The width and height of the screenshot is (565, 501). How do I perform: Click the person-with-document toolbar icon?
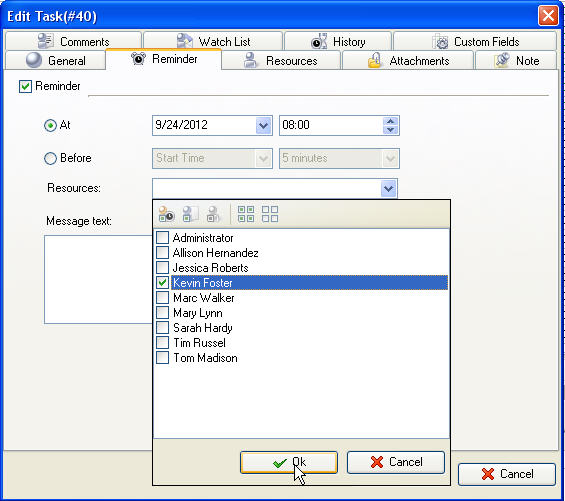190,214
